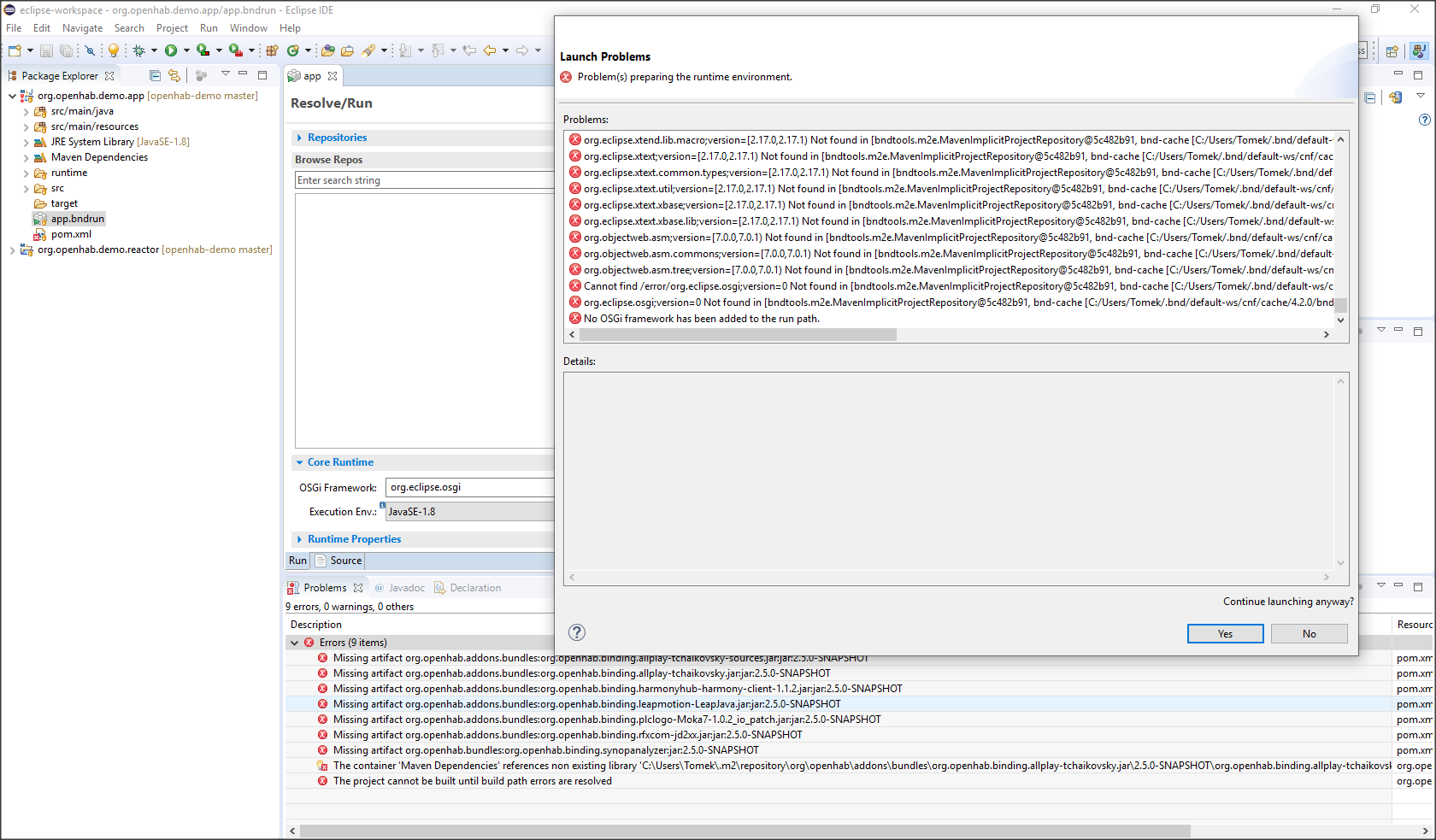
Task: Click the Save disk icon in toolbar
Action: [46, 51]
